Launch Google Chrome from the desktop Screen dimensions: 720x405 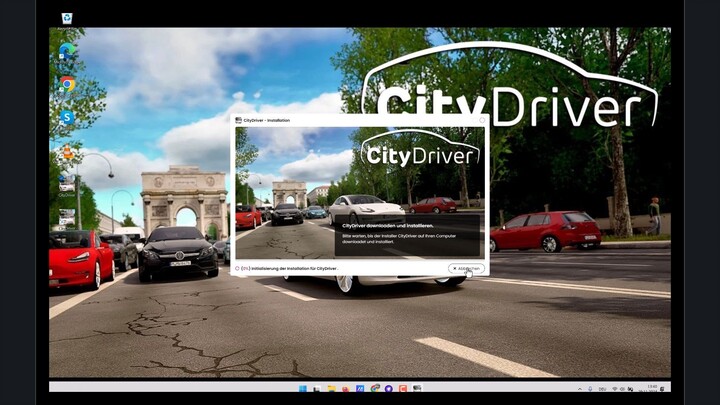click(x=67, y=84)
